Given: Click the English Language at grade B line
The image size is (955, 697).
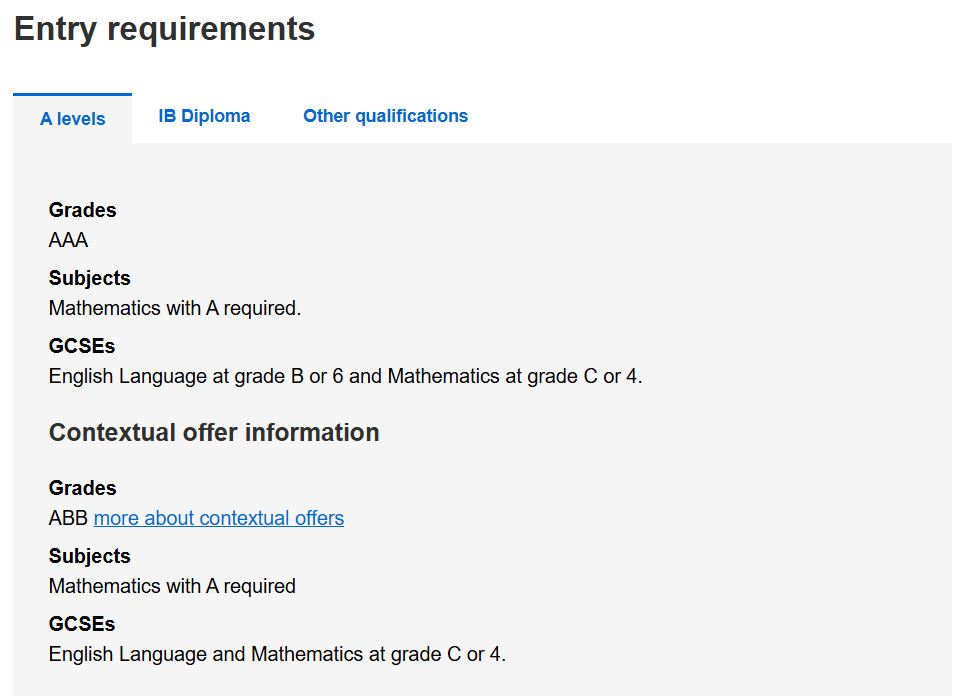Looking at the screenshot, I should tap(345, 377).
